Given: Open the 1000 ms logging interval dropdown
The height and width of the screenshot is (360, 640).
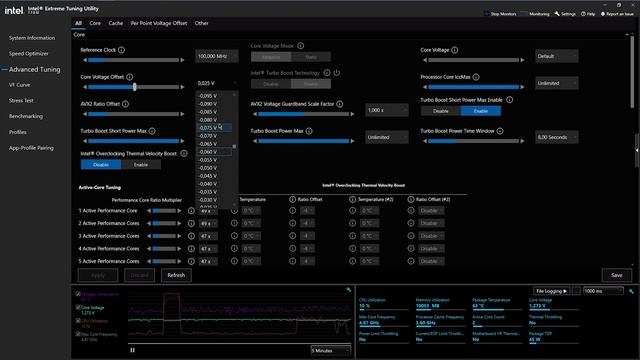Looking at the screenshot, I should tap(603, 291).
